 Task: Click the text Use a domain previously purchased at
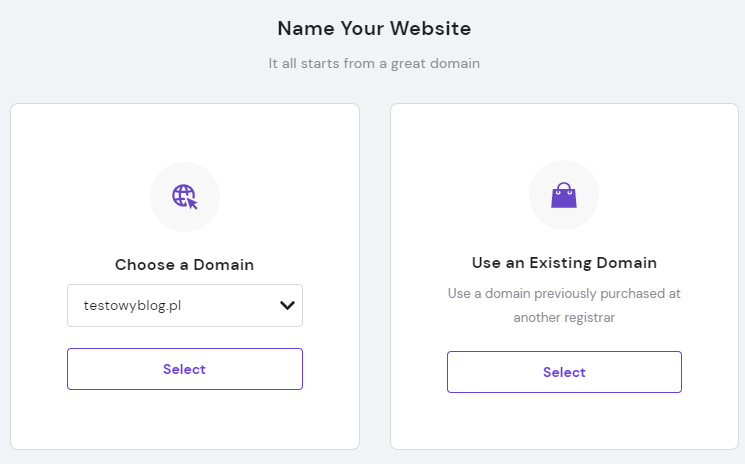click(564, 294)
